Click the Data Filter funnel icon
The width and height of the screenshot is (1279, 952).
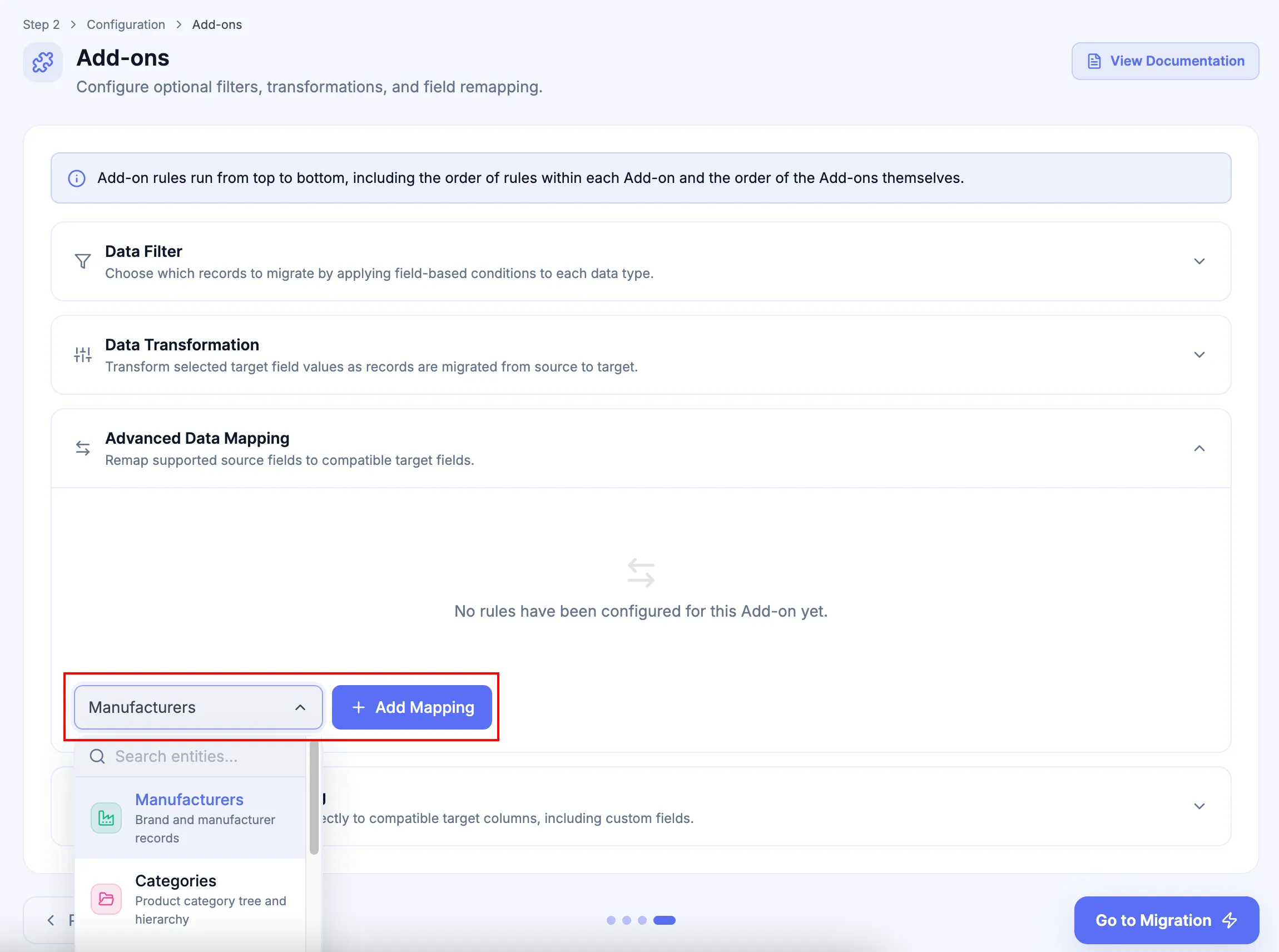pyautogui.click(x=83, y=261)
